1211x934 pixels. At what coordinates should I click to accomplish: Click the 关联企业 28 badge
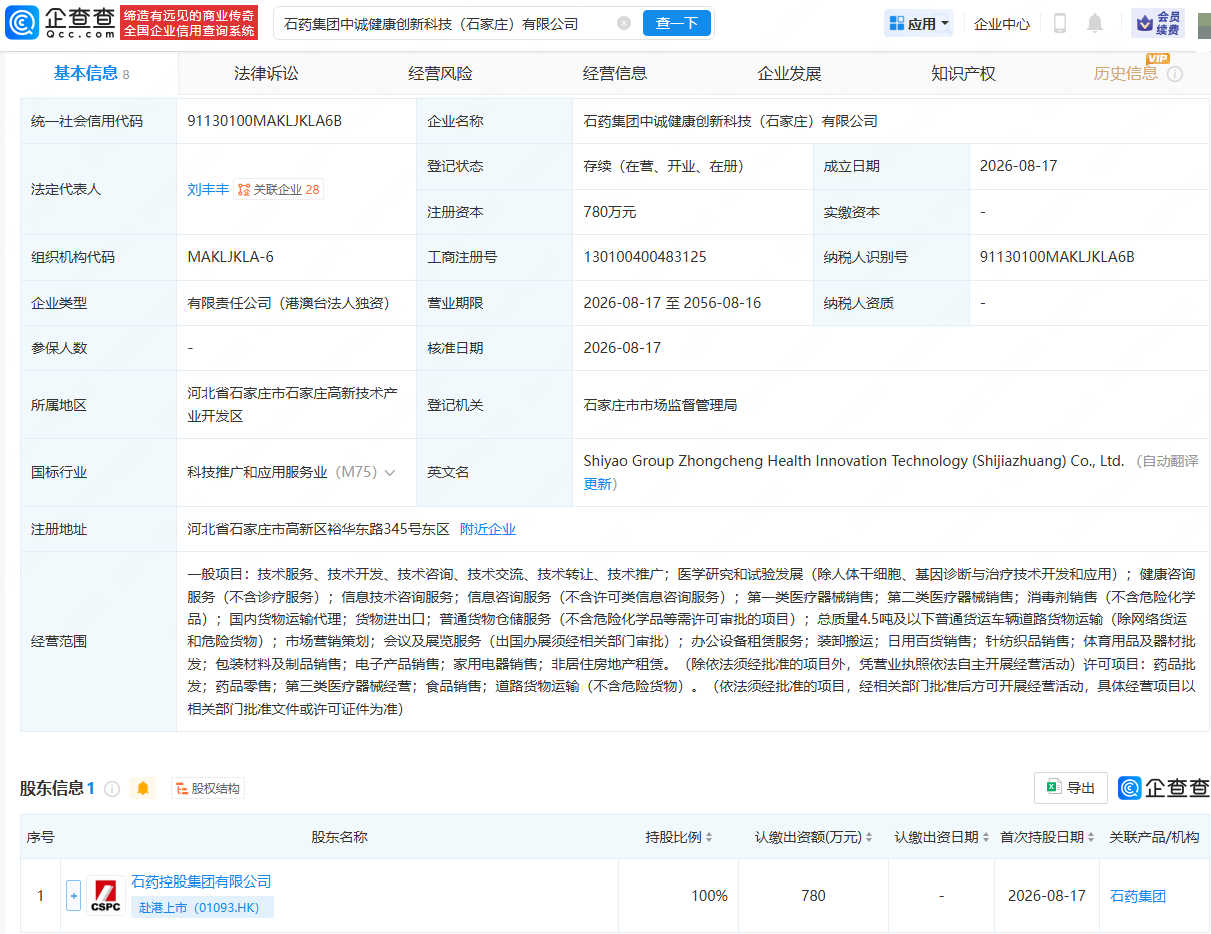click(279, 189)
